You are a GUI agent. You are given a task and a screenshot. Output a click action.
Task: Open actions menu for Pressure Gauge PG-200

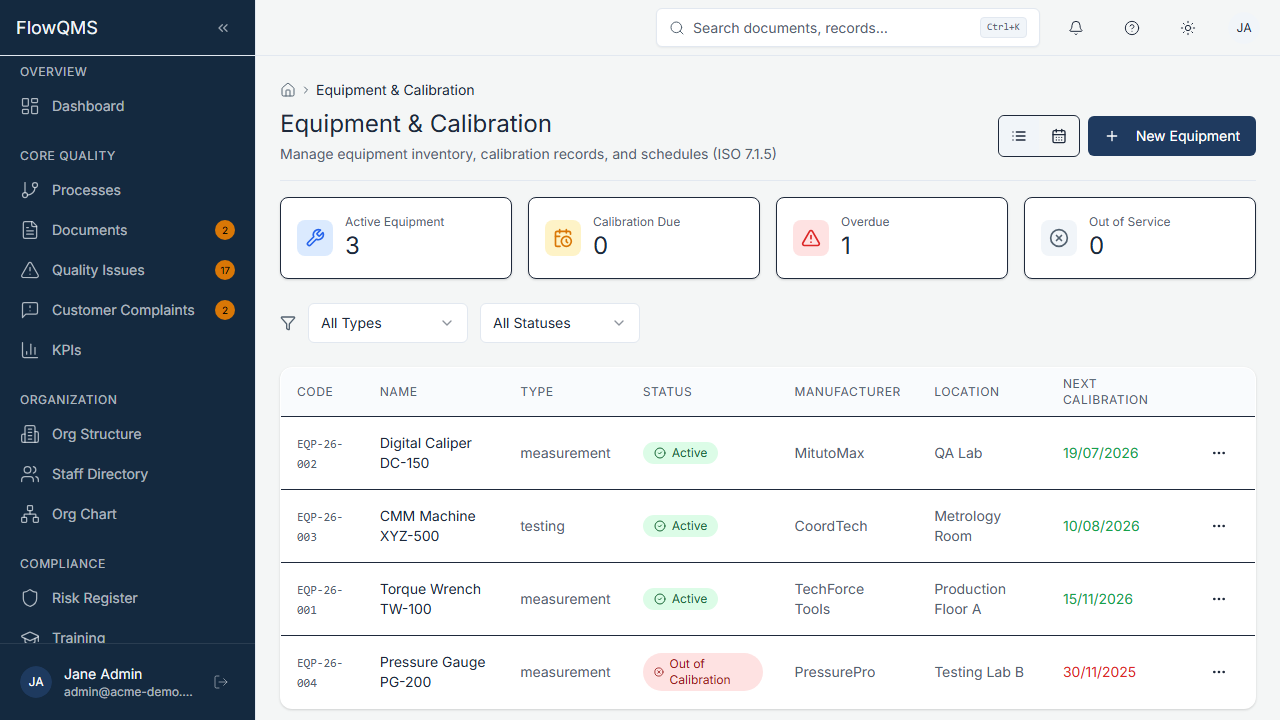[1218, 672]
